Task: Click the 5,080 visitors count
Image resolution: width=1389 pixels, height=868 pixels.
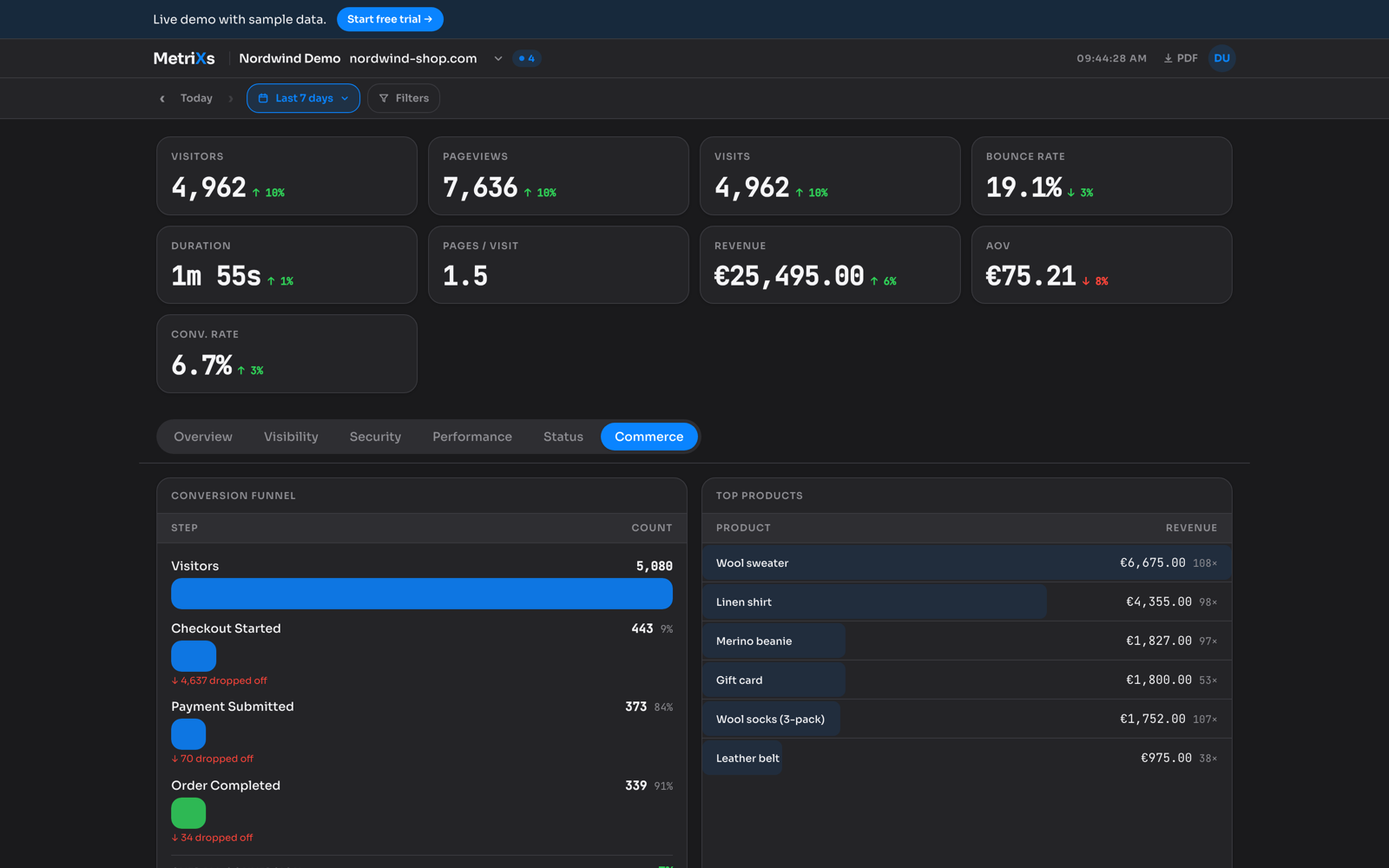Action: pyautogui.click(x=655, y=566)
